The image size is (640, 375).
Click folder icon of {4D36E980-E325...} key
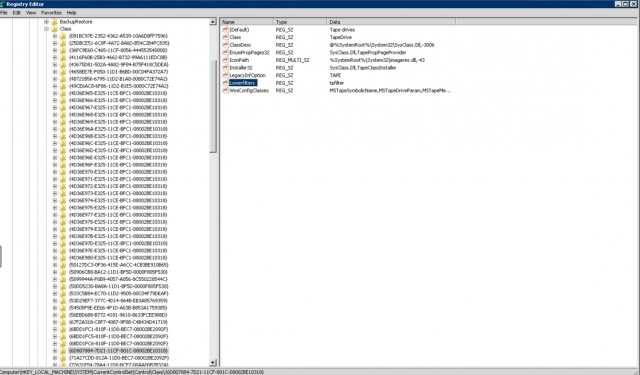point(63,258)
